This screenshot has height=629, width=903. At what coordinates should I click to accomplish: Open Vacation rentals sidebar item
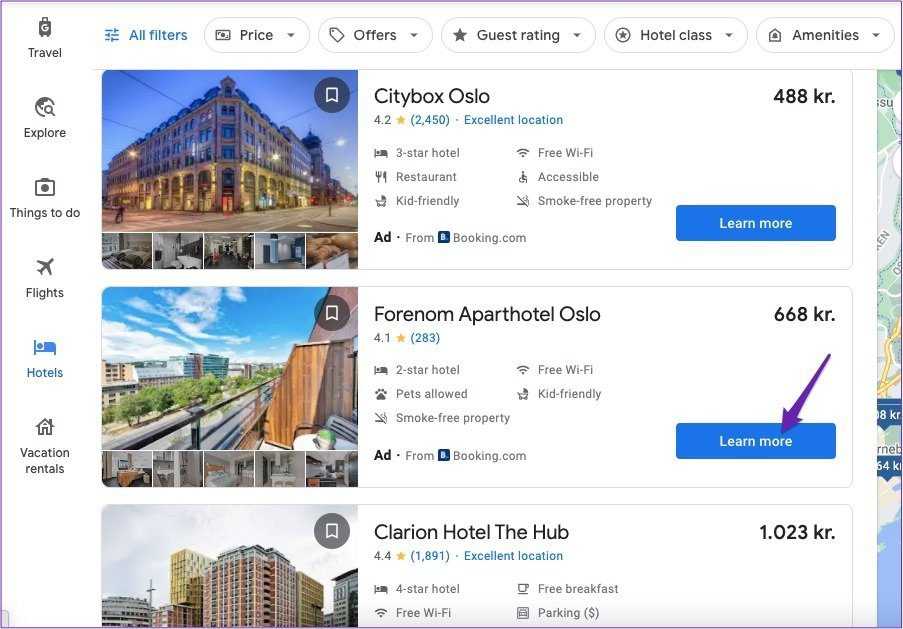point(44,446)
